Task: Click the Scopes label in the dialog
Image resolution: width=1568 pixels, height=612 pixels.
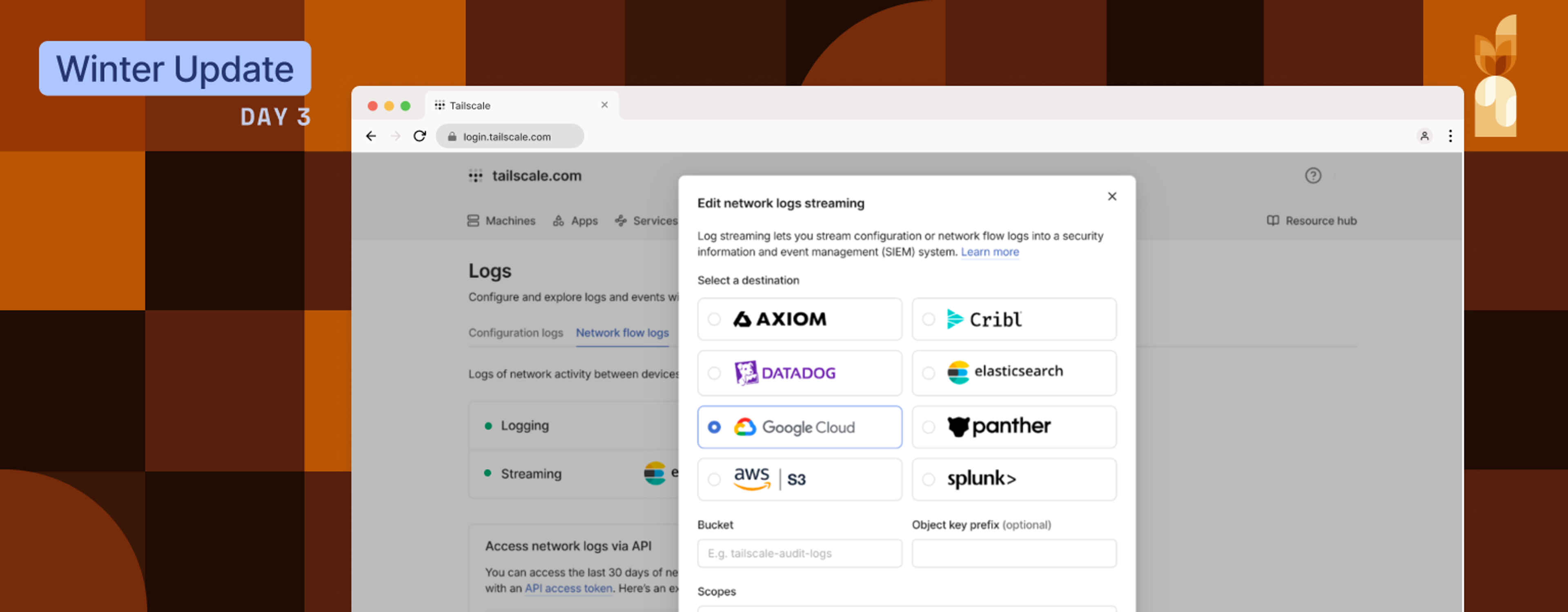Action: tap(717, 591)
